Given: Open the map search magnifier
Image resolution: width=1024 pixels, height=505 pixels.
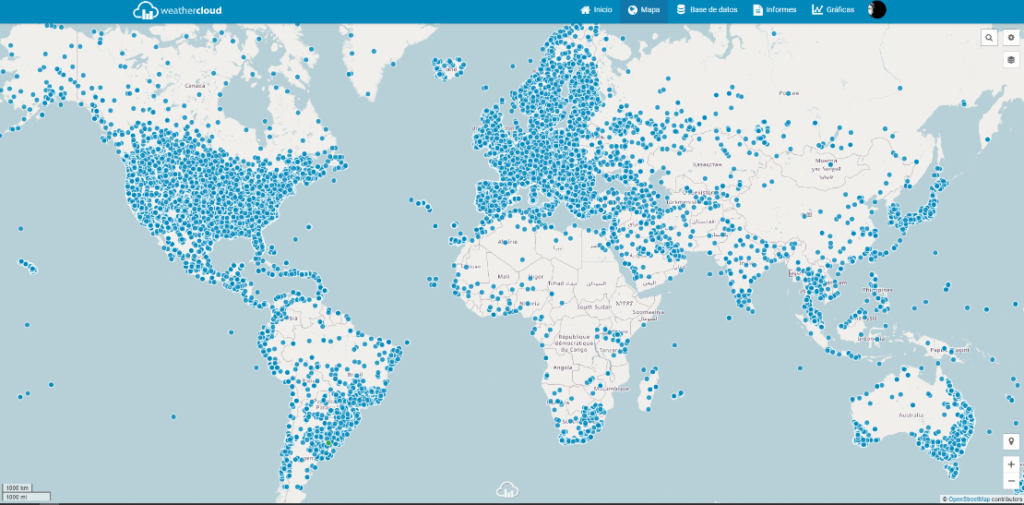Looking at the screenshot, I should [x=989, y=37].
